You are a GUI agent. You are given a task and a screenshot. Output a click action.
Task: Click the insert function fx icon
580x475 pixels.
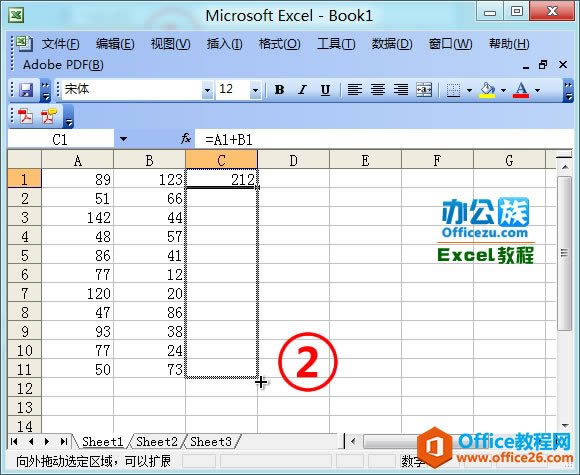[186, 139]
